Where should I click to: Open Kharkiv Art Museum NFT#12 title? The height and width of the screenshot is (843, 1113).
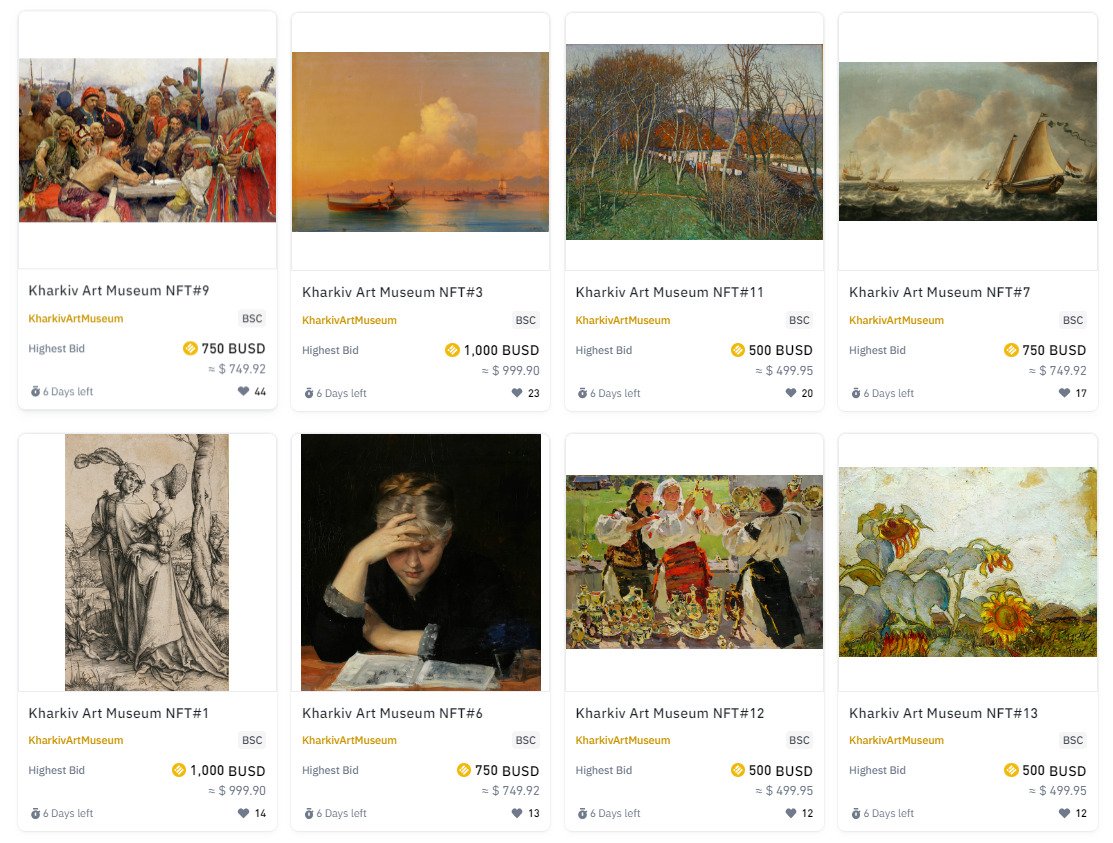670,713
